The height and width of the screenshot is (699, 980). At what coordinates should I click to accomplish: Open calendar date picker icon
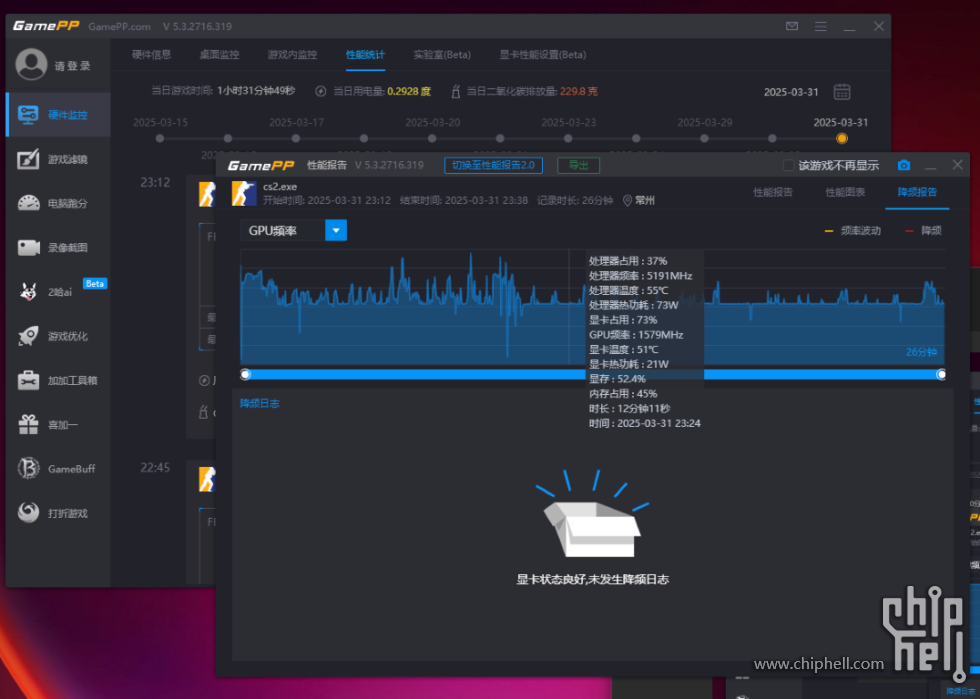842,92
